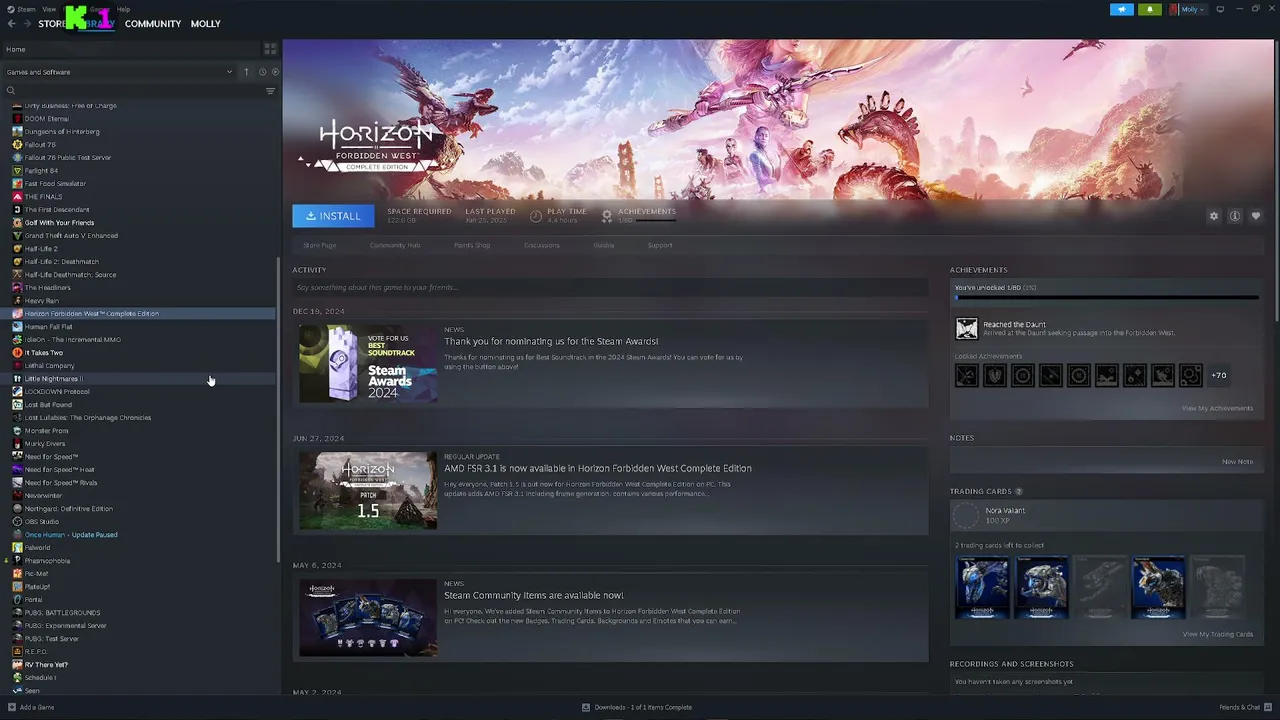Open advanced filter options icon

pyautogui.click(x=270, y=91)
